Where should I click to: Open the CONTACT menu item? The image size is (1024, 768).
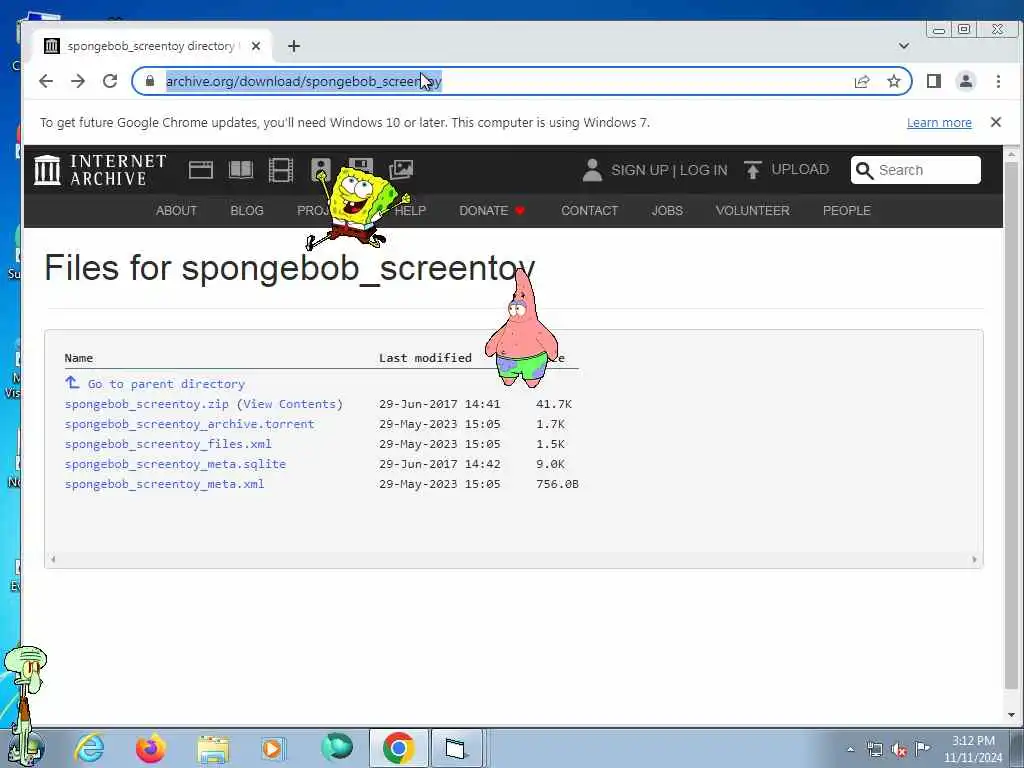(x=590, y=210)
